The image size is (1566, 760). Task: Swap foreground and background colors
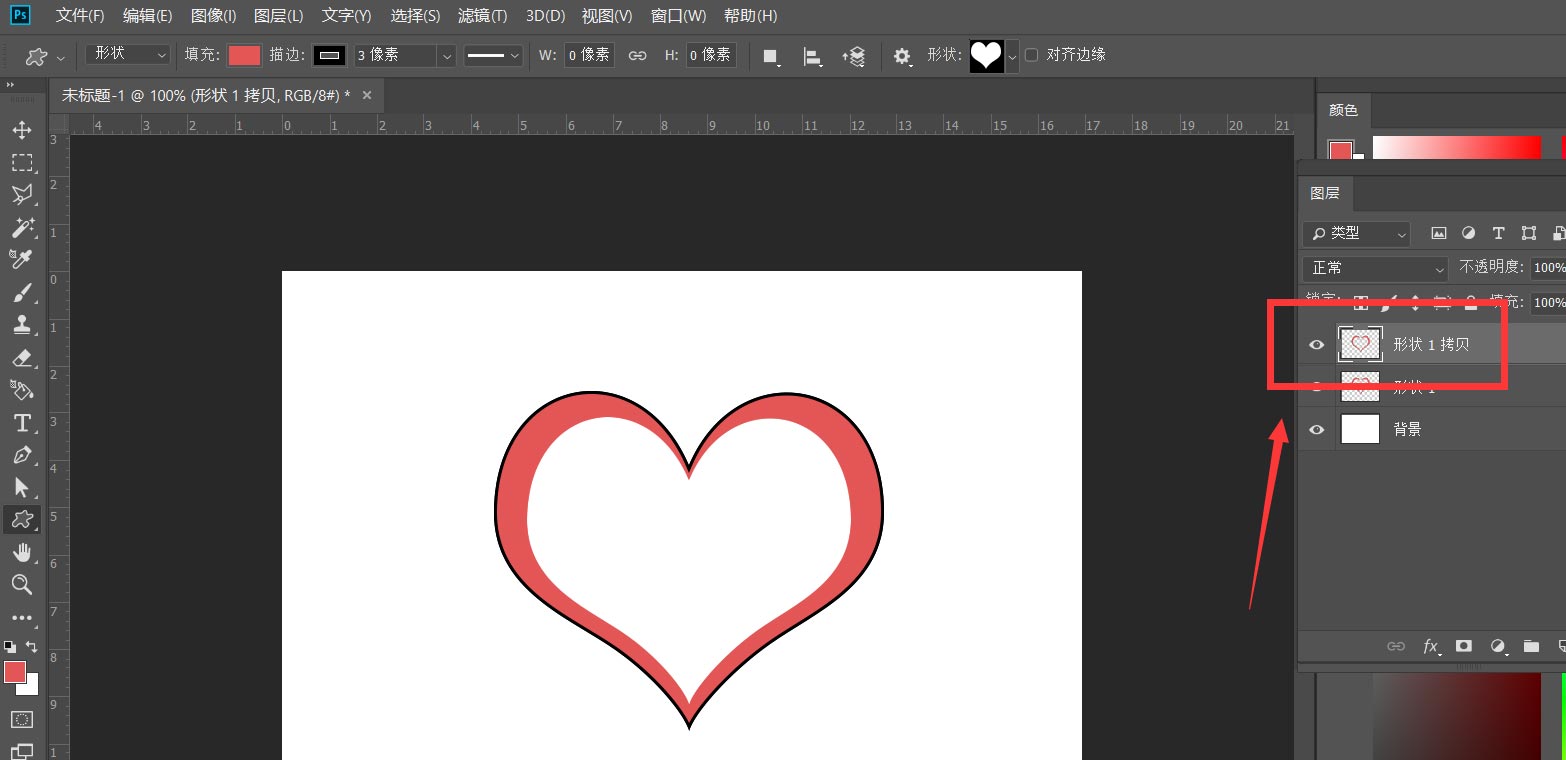32,647
